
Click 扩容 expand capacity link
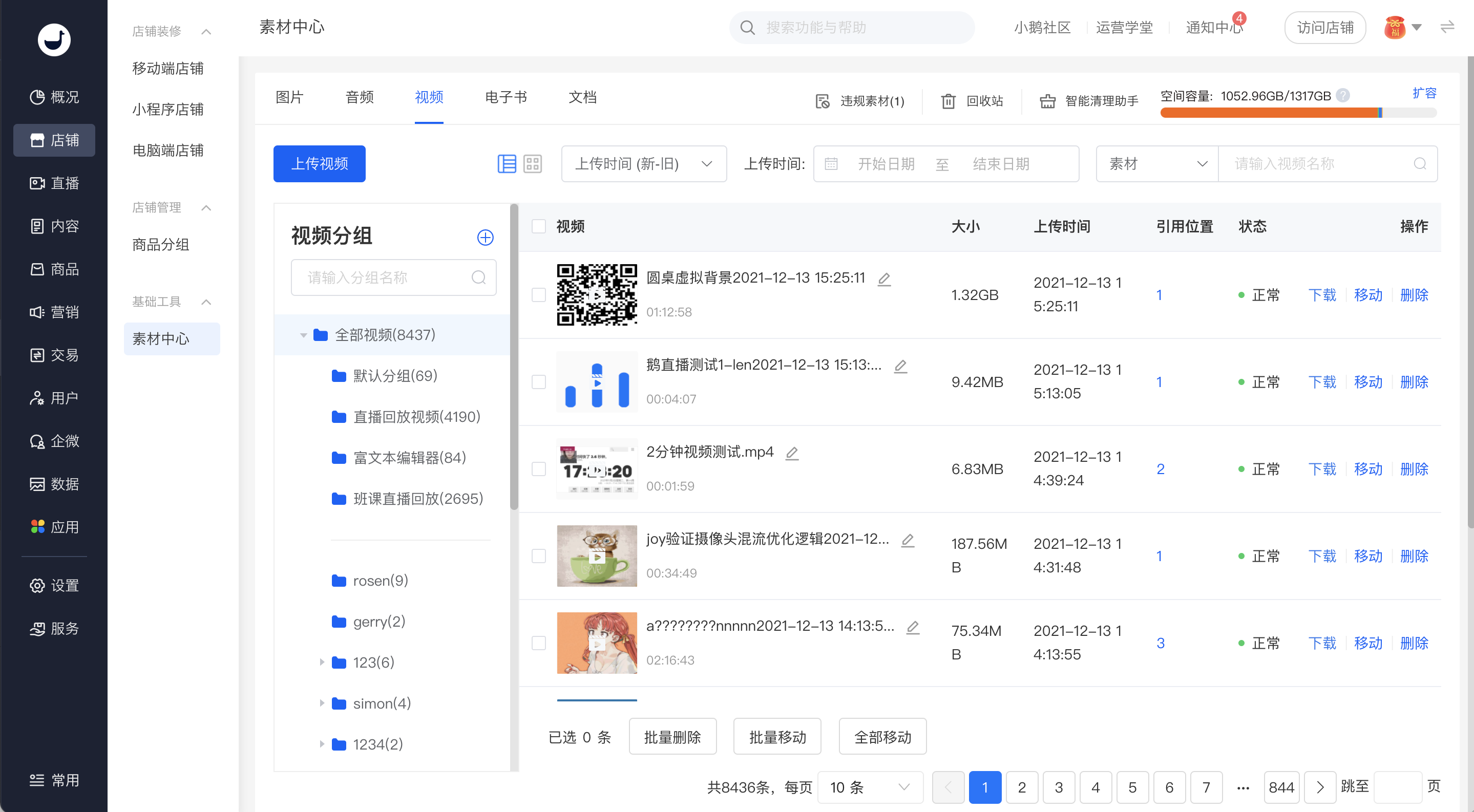pos(1424,93)
